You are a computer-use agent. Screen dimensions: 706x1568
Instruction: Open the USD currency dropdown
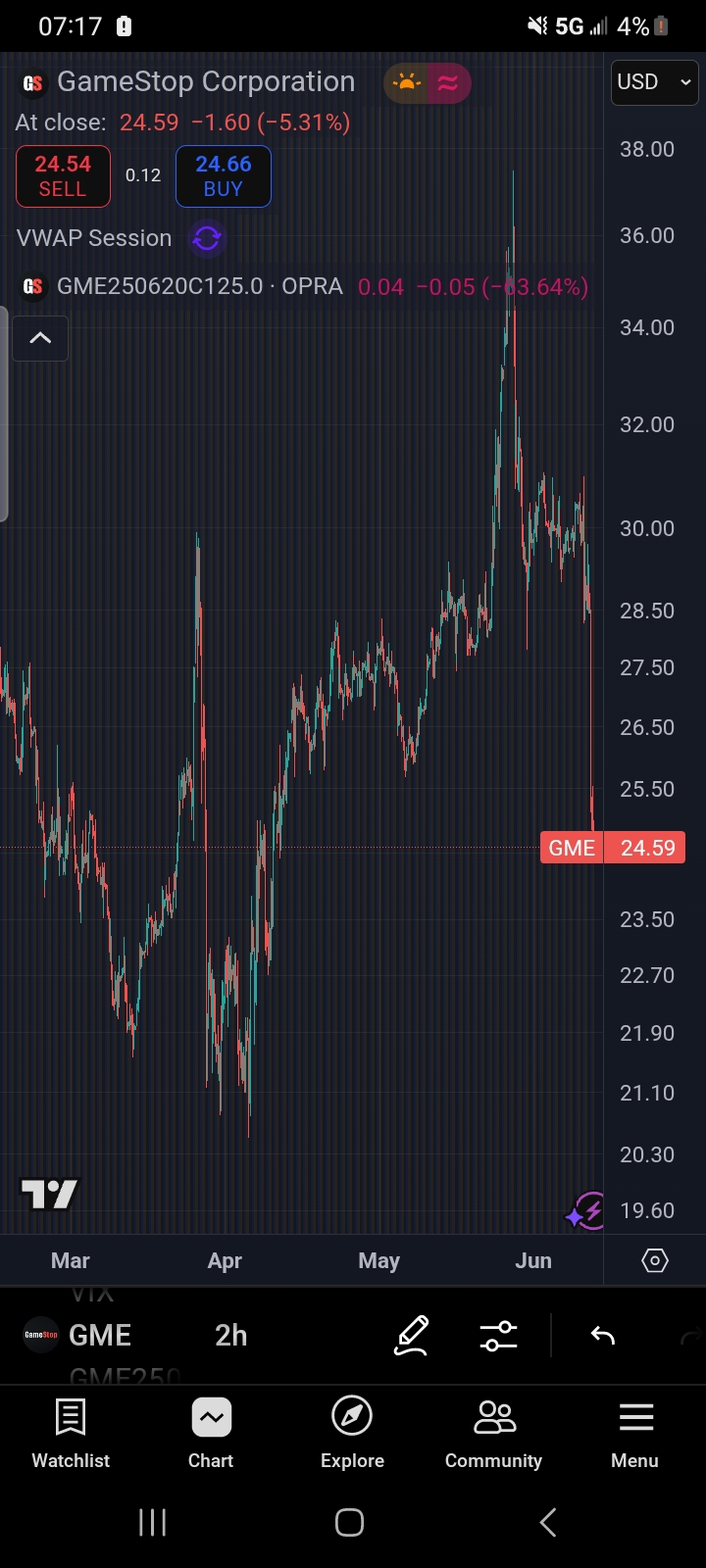654,82
